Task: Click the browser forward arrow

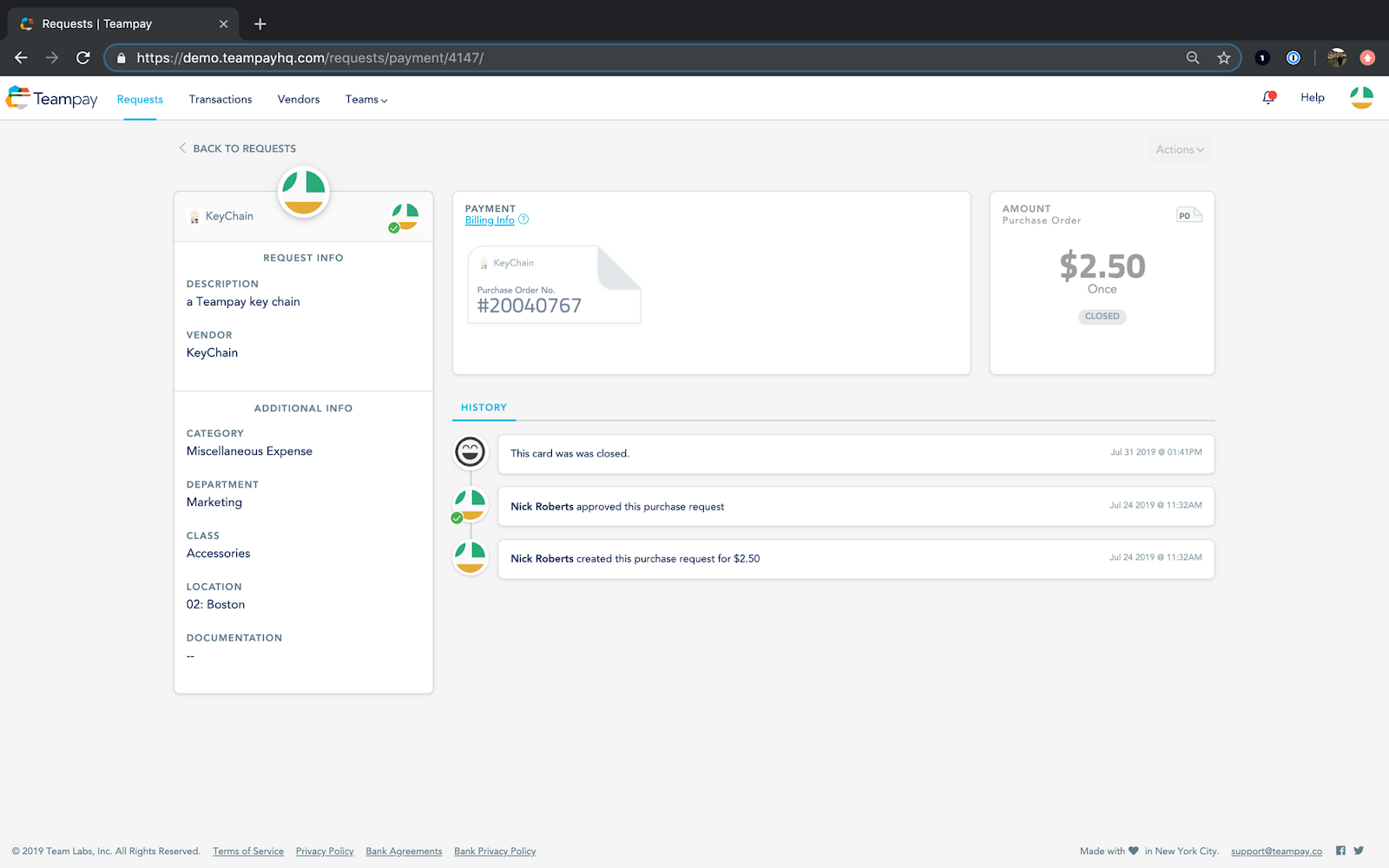Action: [x=52, y=58]
